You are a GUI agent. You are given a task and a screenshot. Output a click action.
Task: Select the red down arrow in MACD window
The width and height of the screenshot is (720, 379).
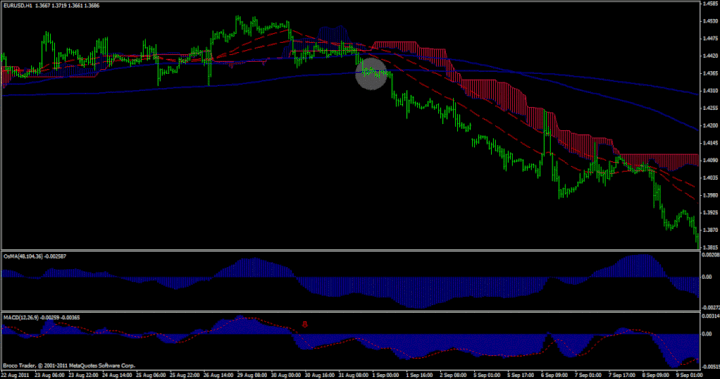[x=304, y=324]
